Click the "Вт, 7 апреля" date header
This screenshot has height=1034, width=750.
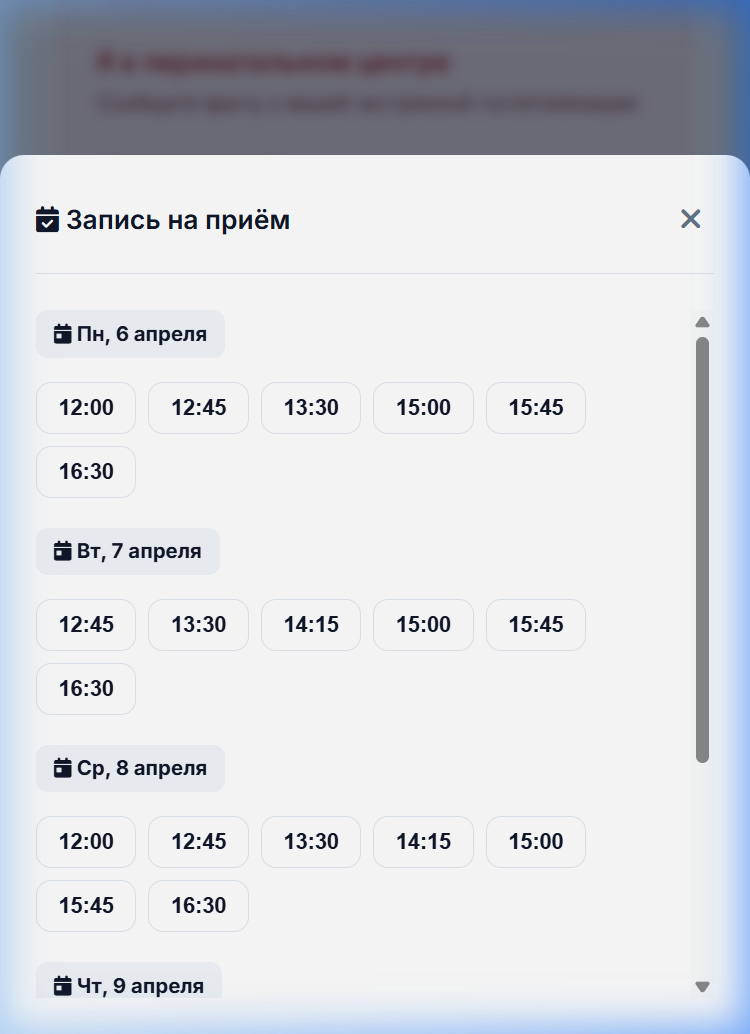[x=127, y=551]
